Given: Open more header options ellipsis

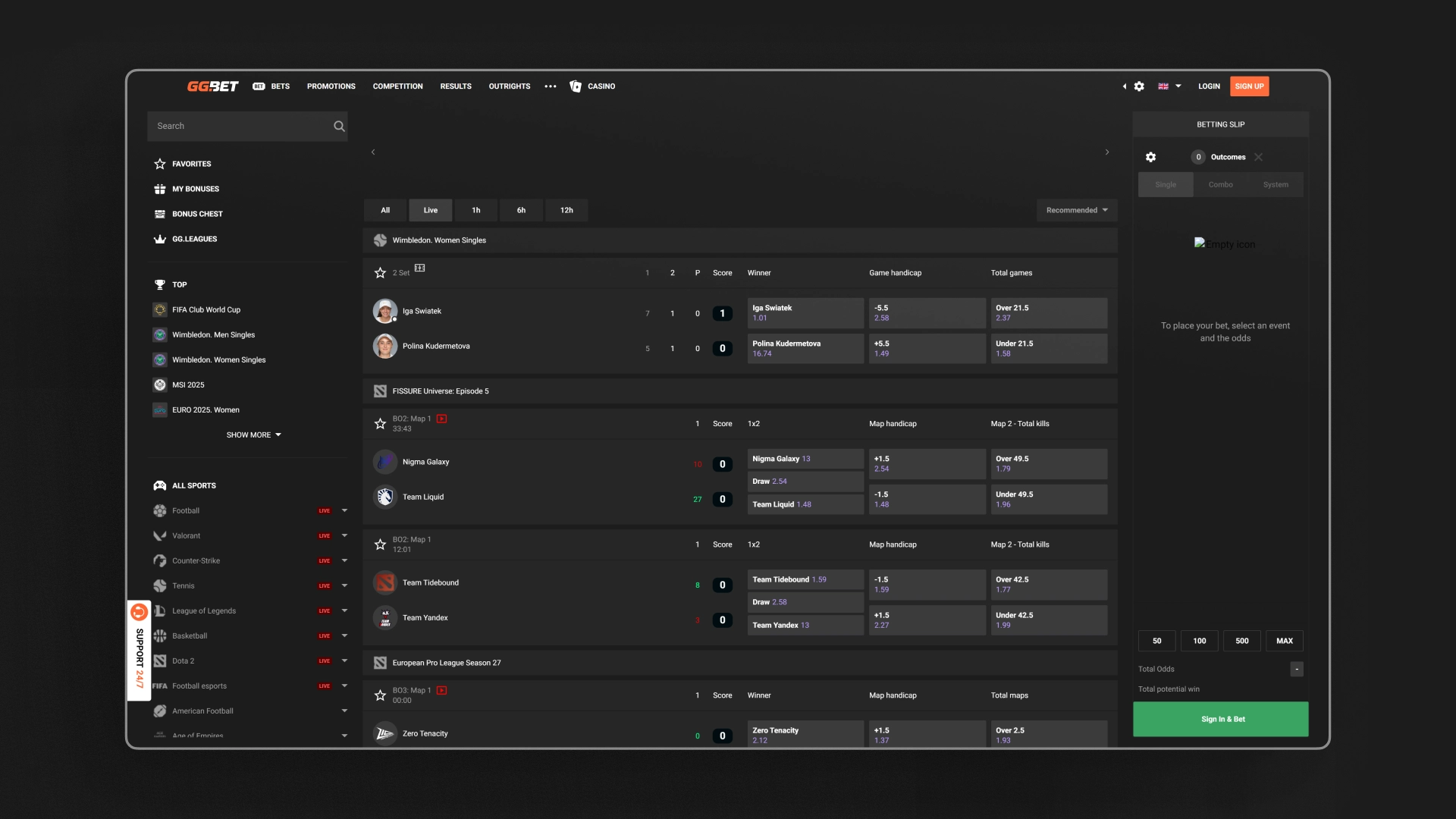Looking at the screenshot, I should pyautogui.click(x=551, y=86).
